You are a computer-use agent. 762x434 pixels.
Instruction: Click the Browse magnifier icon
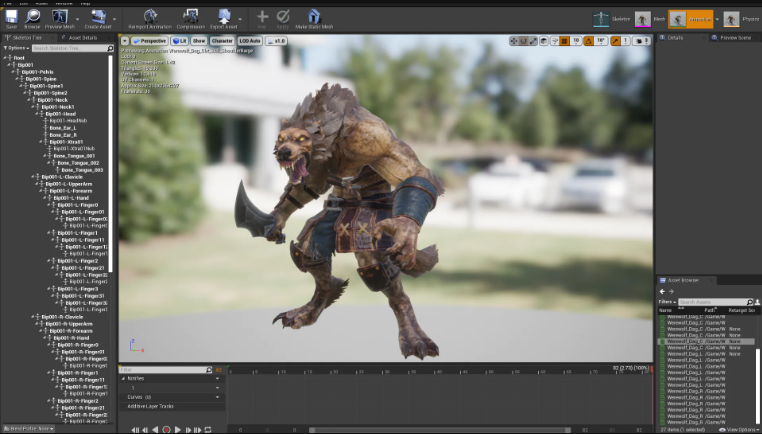coord(33,17)
